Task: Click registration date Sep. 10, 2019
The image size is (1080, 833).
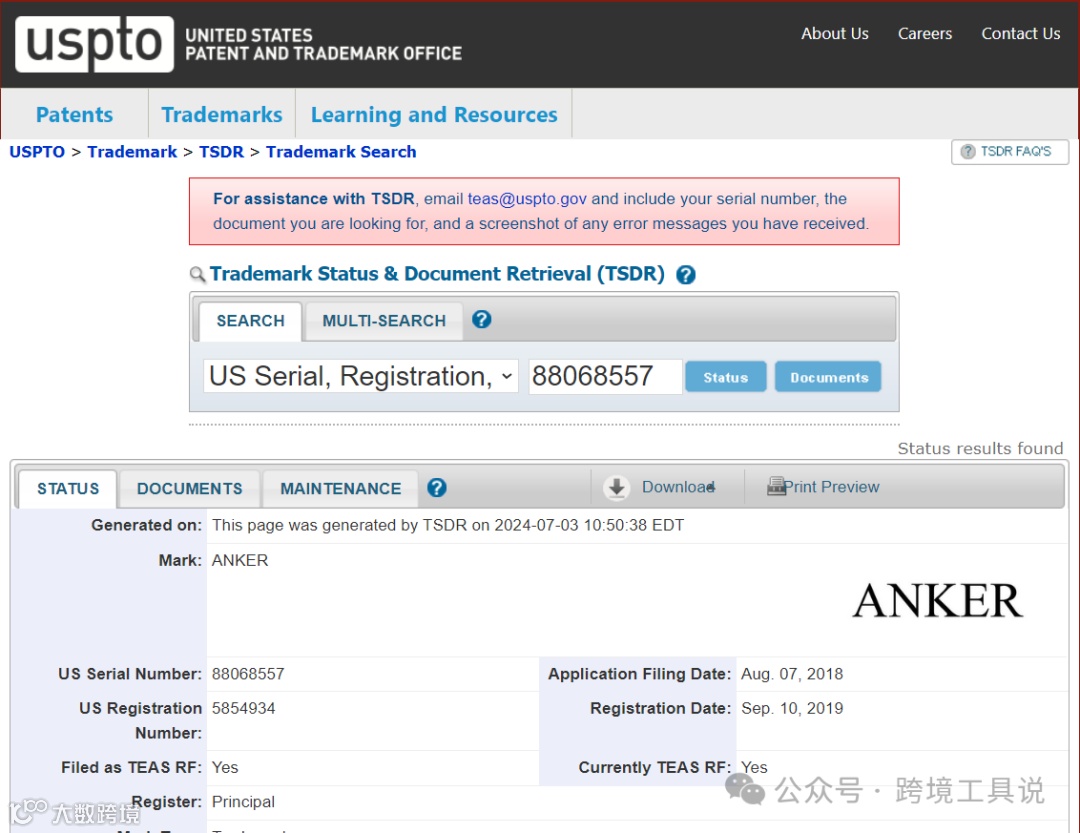Action: (792, 708)
